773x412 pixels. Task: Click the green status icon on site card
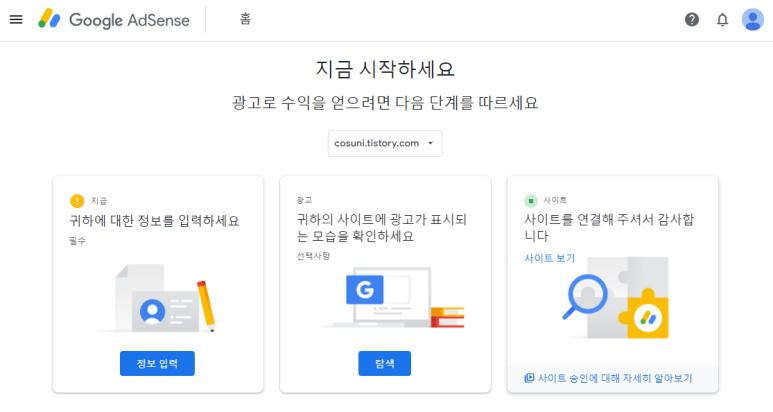coord(531,201)
